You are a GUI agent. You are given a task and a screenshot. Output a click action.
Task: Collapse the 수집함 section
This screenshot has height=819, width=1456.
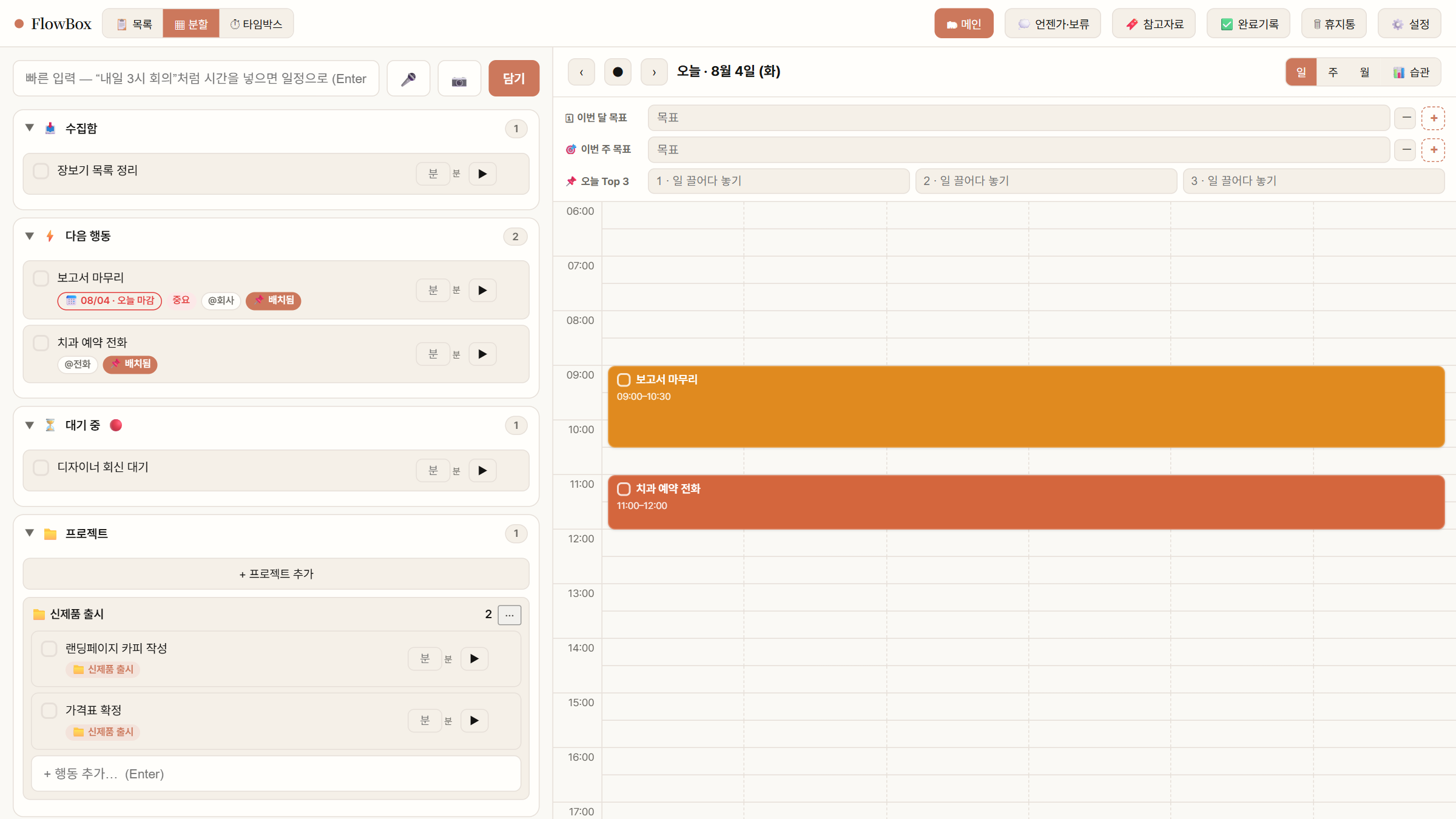(x=29, y=127)
